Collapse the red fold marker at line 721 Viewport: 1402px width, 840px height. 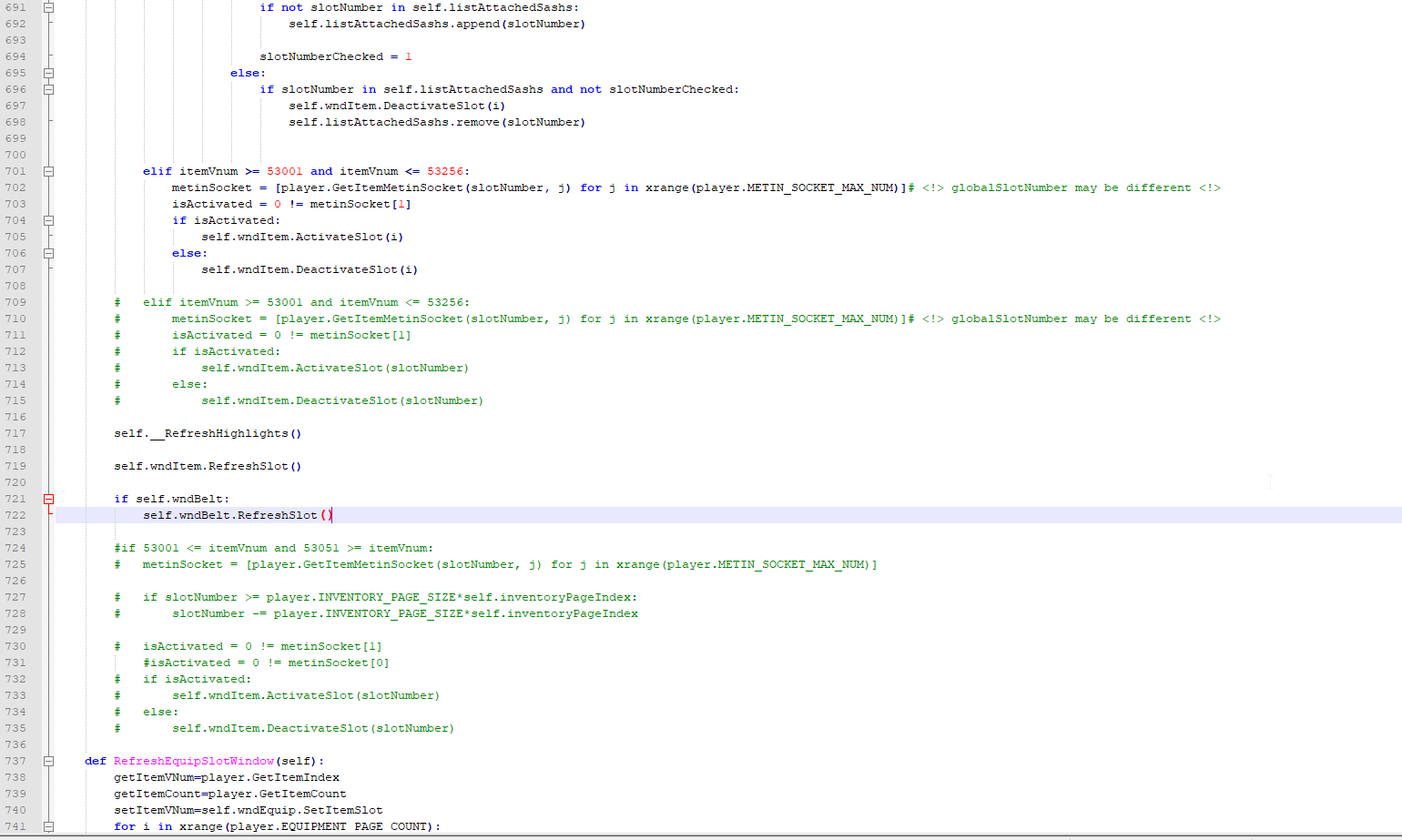[49, 499]
